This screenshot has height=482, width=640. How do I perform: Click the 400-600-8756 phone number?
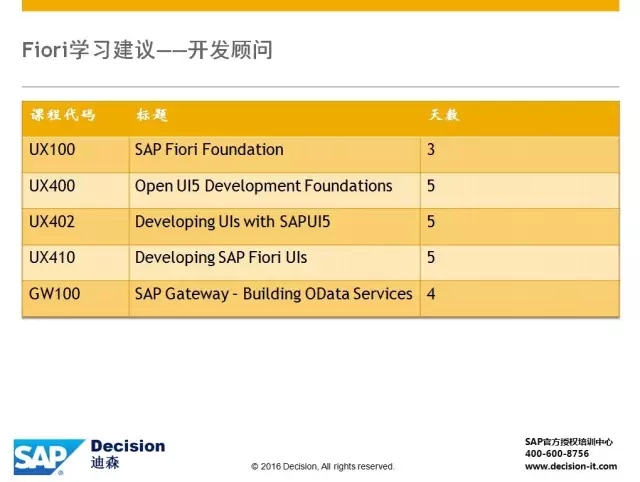(x=557, y=453)
